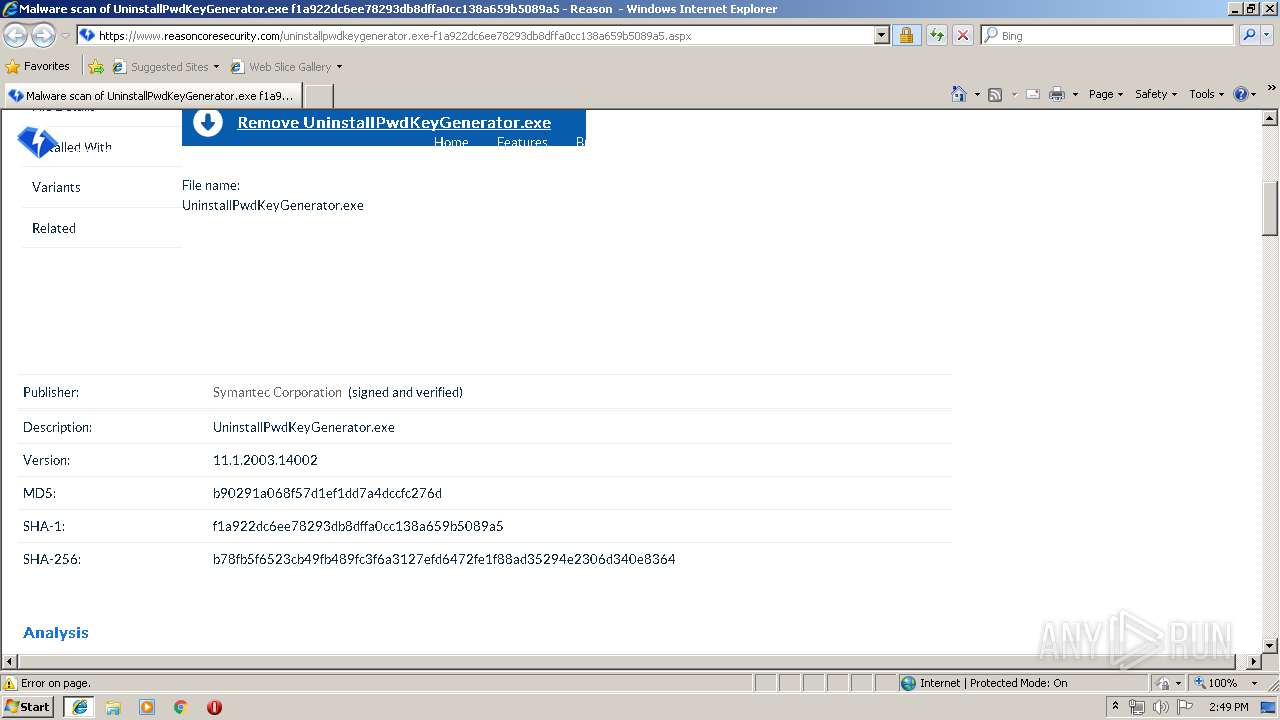Screen dimensions: 1280x720
Task: Click version number 11.1.2003.14002
Action: [265, 460]
